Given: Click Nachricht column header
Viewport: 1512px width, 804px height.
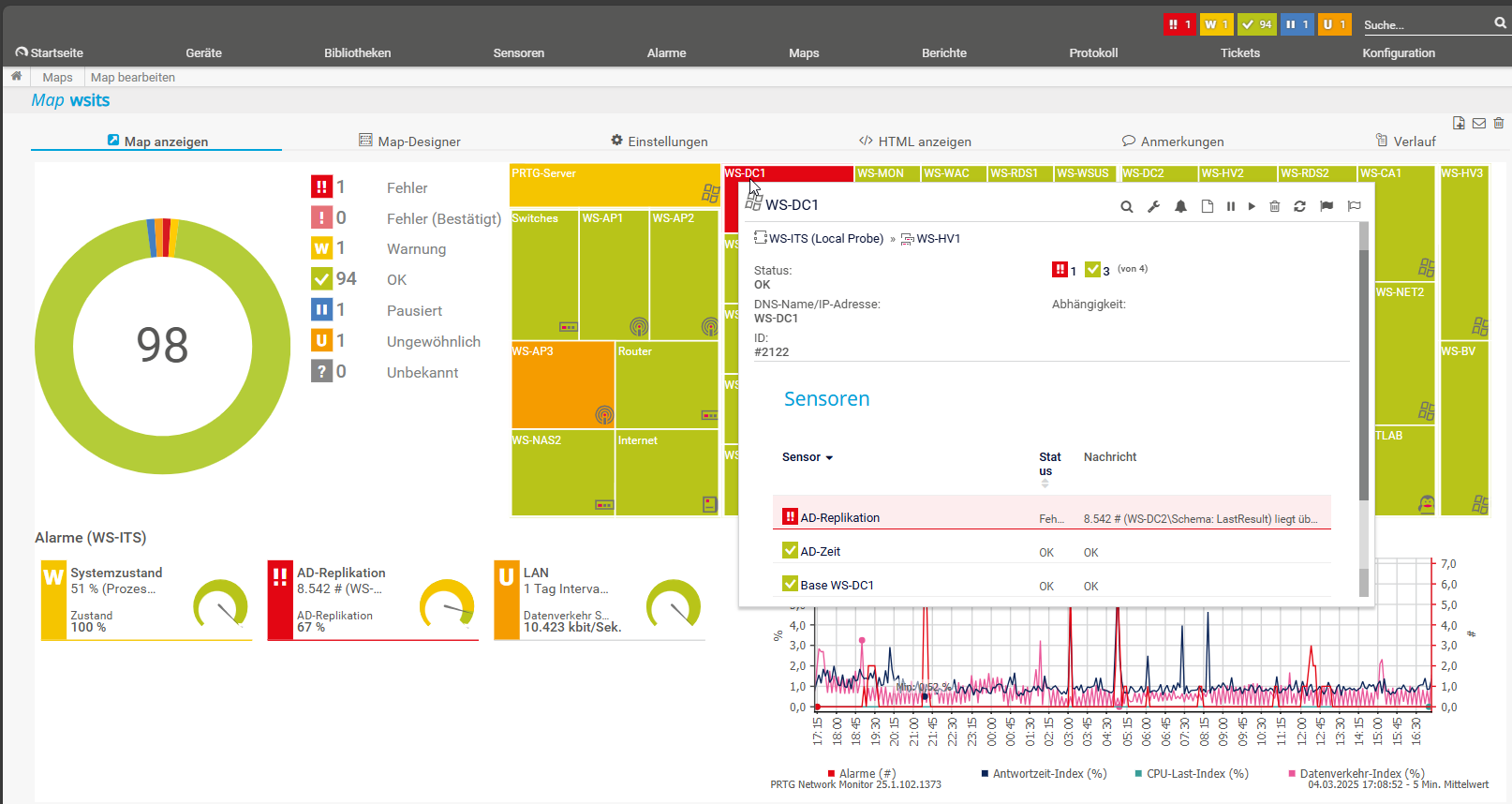Looking at the screenshot, I should [x=1110, y=456].
